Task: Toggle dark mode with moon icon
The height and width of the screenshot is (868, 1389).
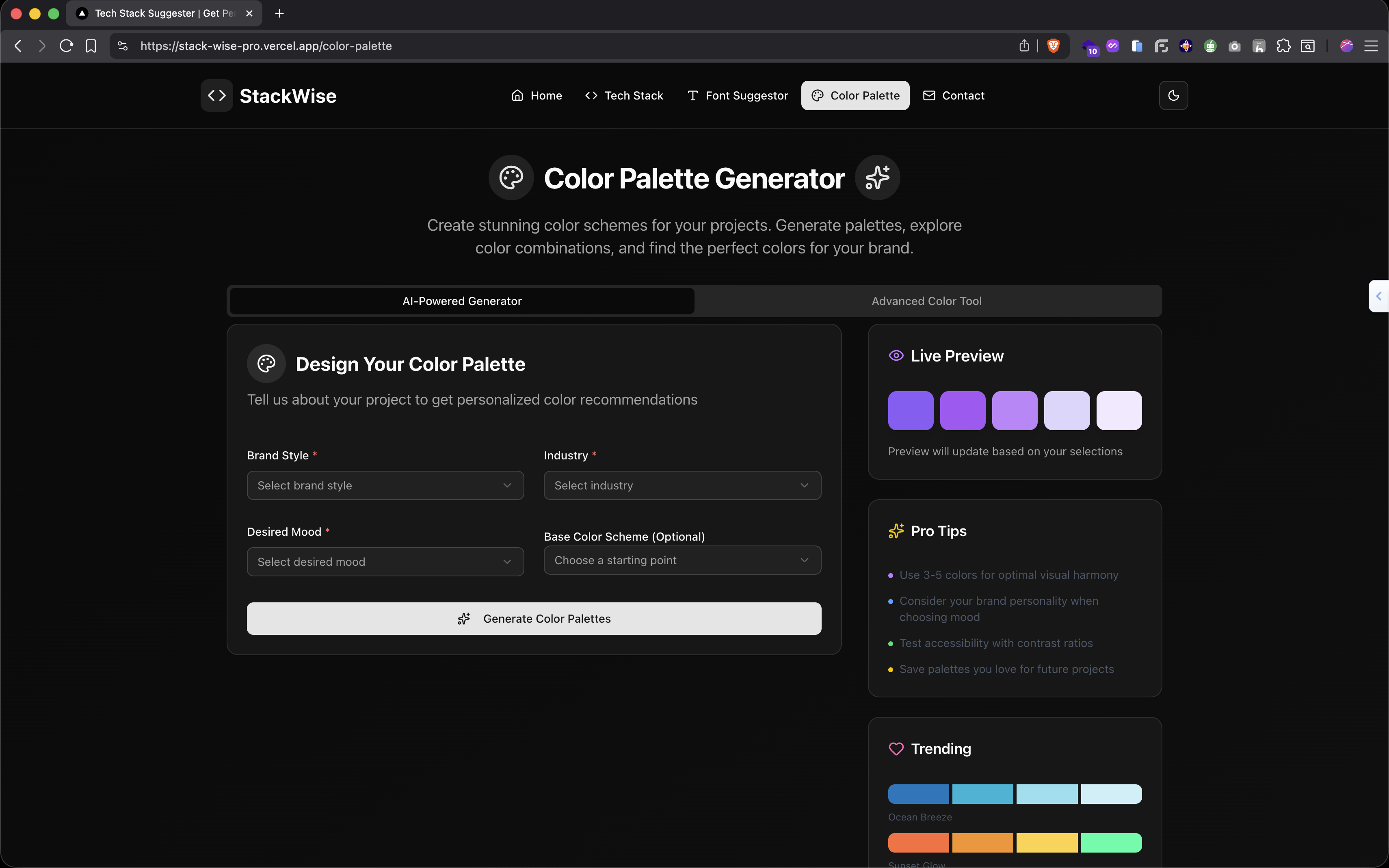Action: [x=1173, y=95]
